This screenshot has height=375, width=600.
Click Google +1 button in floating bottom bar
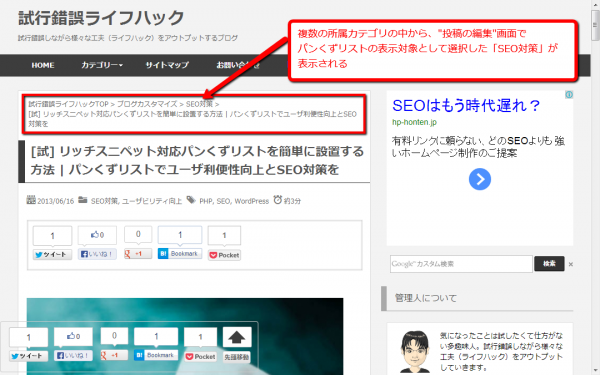click(114, 355)
